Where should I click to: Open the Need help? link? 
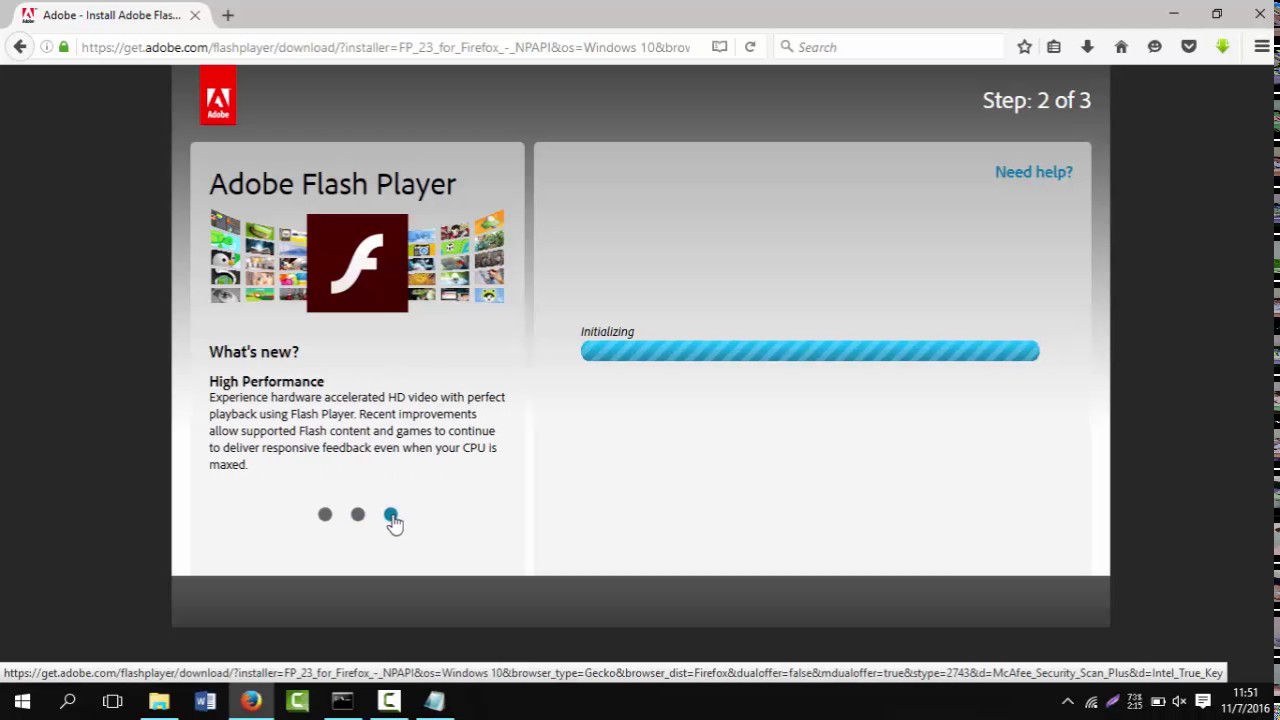[1034, 172]
